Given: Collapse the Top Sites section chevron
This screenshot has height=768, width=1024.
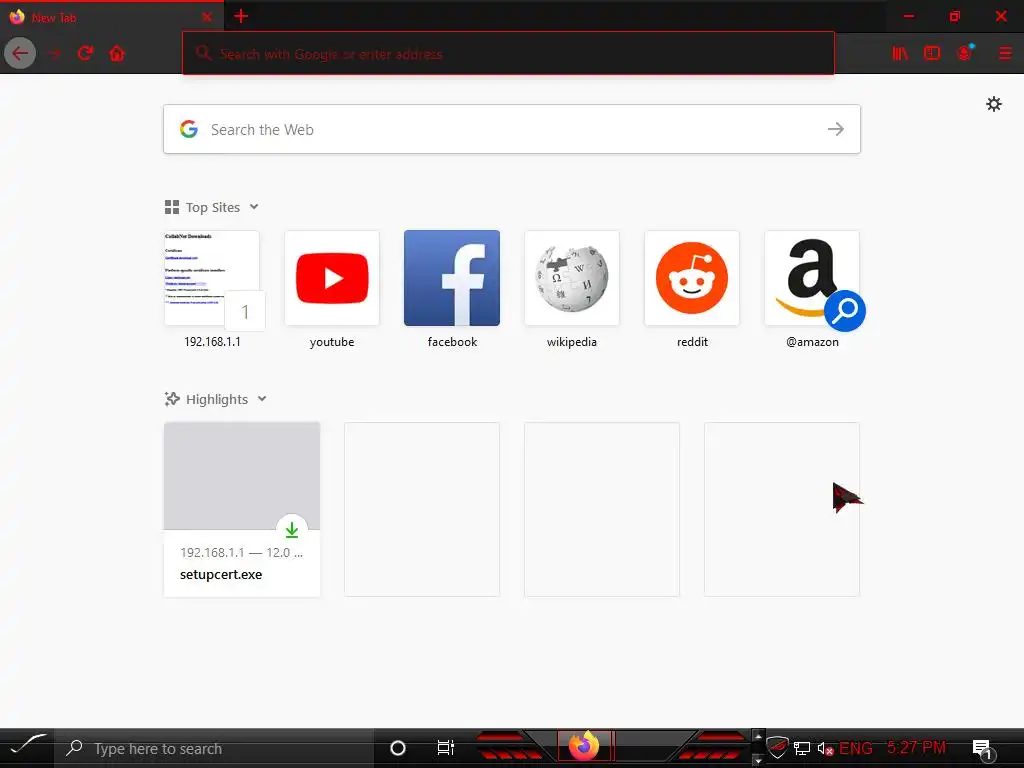Looking at the screenshot, I should pyautogui.click(x=254, y=207).
